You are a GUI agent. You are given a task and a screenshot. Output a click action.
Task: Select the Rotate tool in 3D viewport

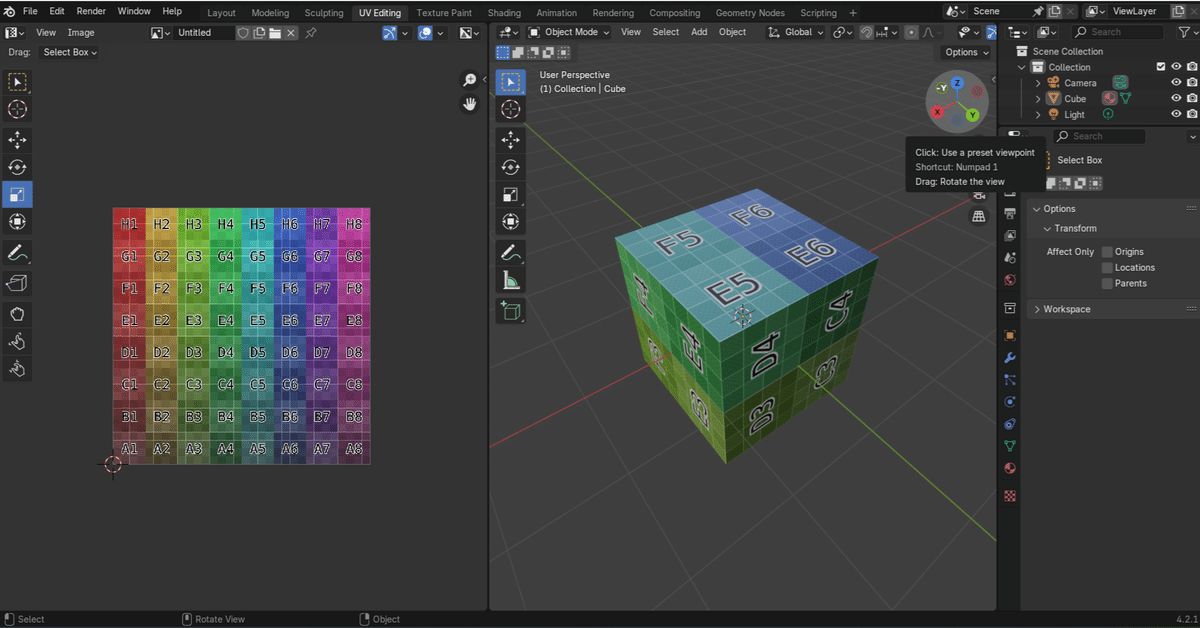click(510, 167)
